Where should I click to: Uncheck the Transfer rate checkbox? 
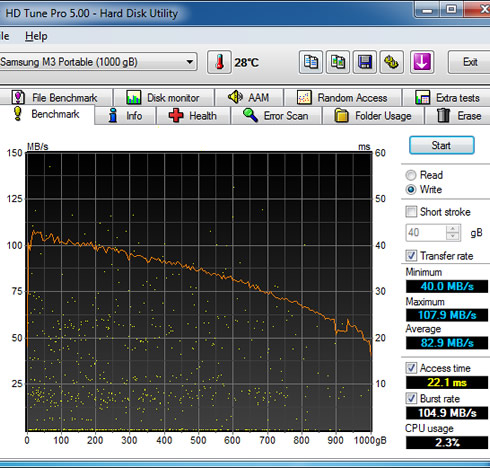pos(411,256)
